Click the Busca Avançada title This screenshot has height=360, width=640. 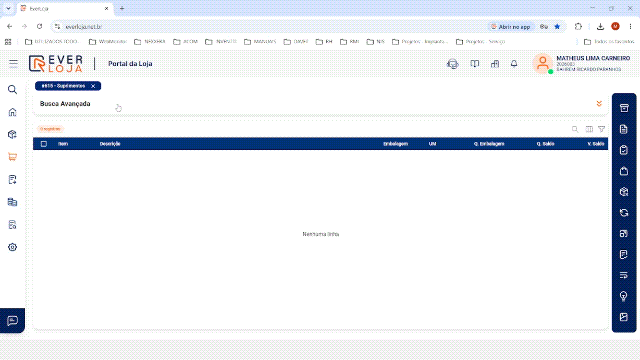65,104
